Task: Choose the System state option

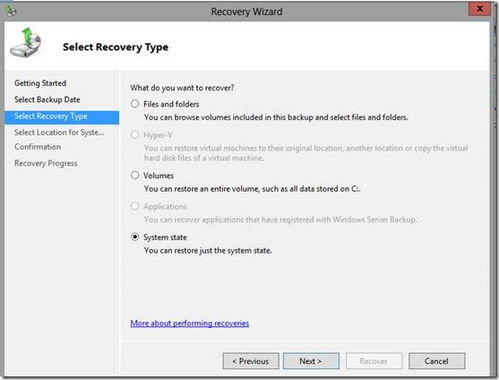Action: pos(135,237)
